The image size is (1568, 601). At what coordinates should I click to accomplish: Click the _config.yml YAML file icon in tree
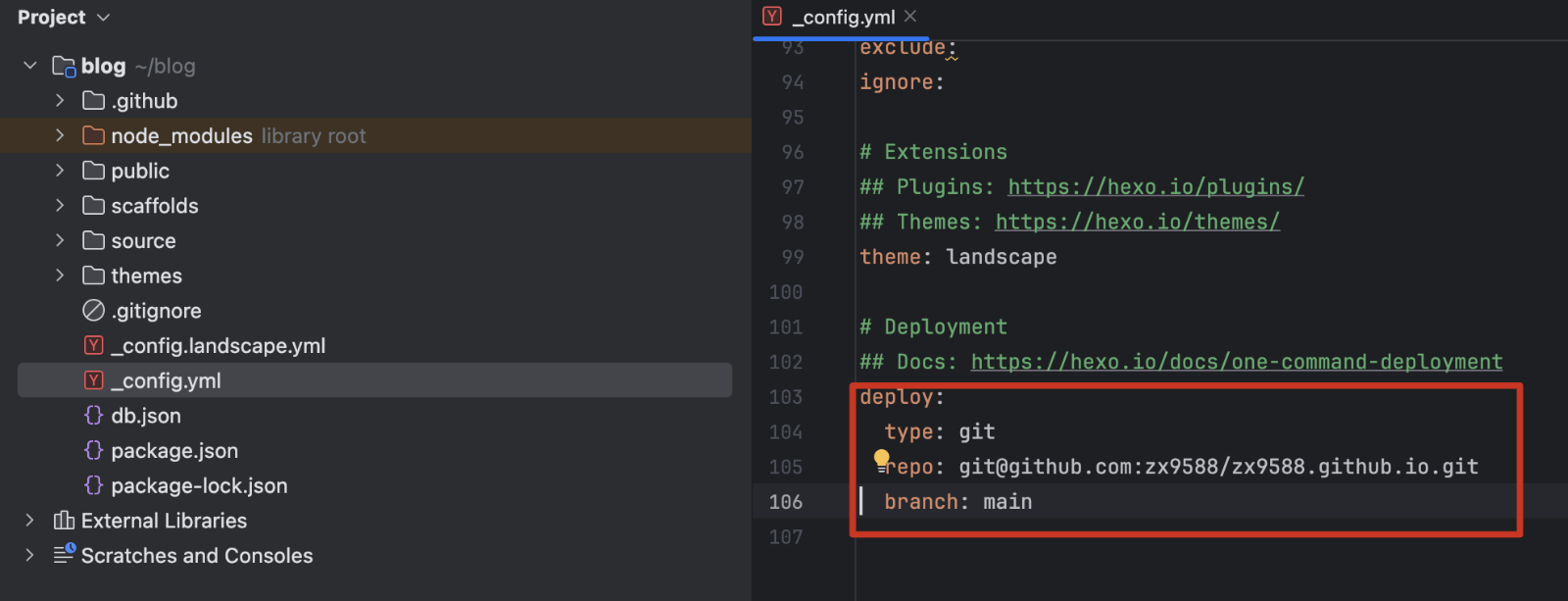(x=94, y=380)
